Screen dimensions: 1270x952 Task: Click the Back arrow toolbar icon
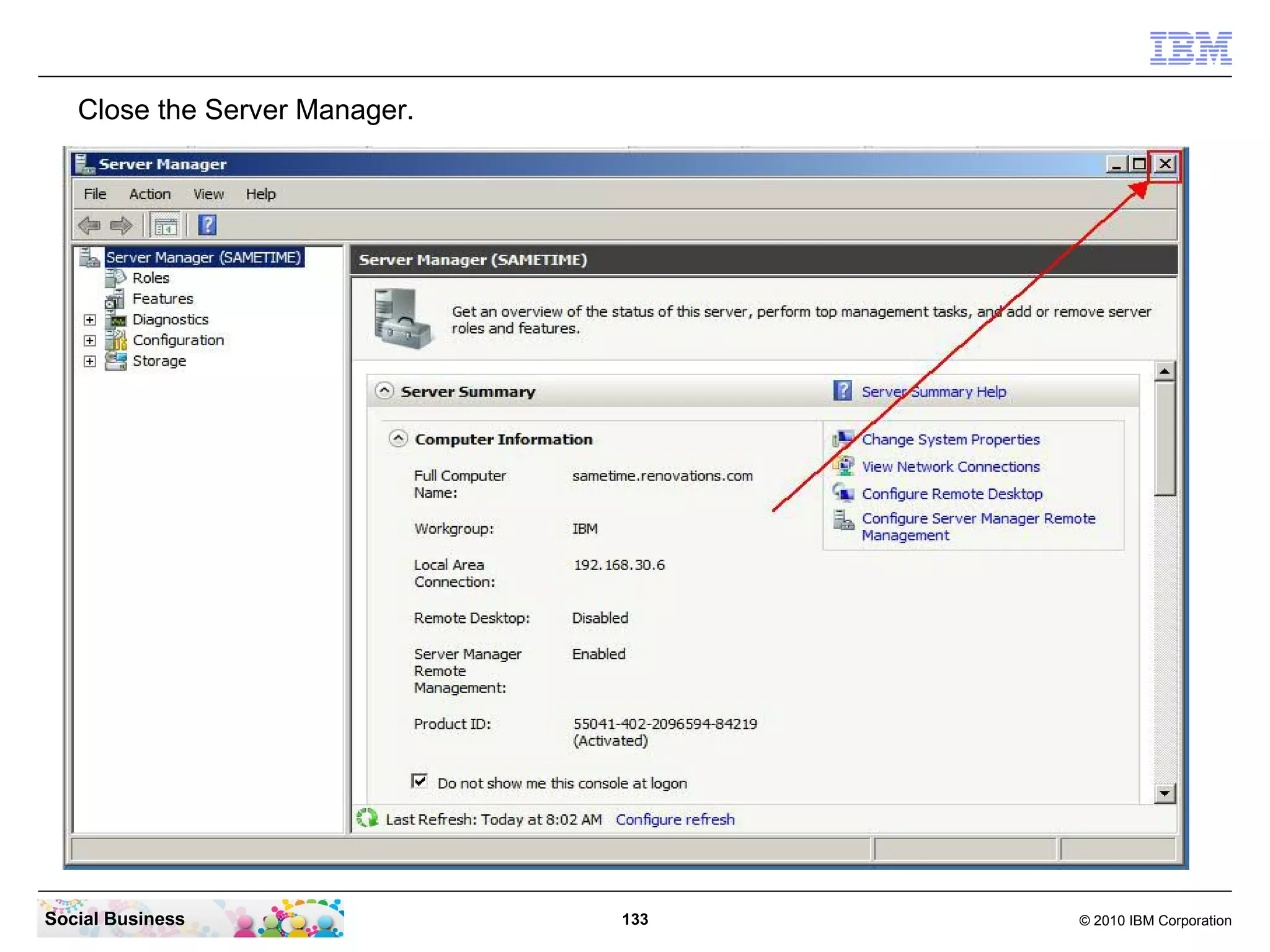pos(90,225)
